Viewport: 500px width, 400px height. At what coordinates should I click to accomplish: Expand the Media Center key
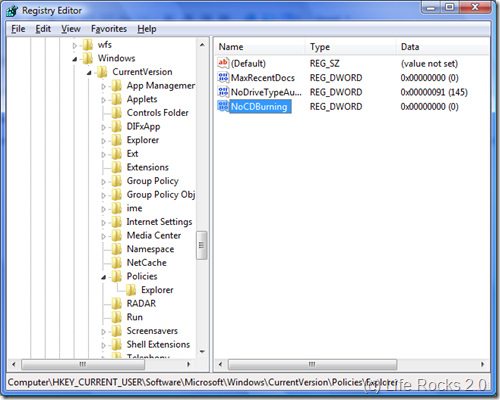click(x=104, y=236)
